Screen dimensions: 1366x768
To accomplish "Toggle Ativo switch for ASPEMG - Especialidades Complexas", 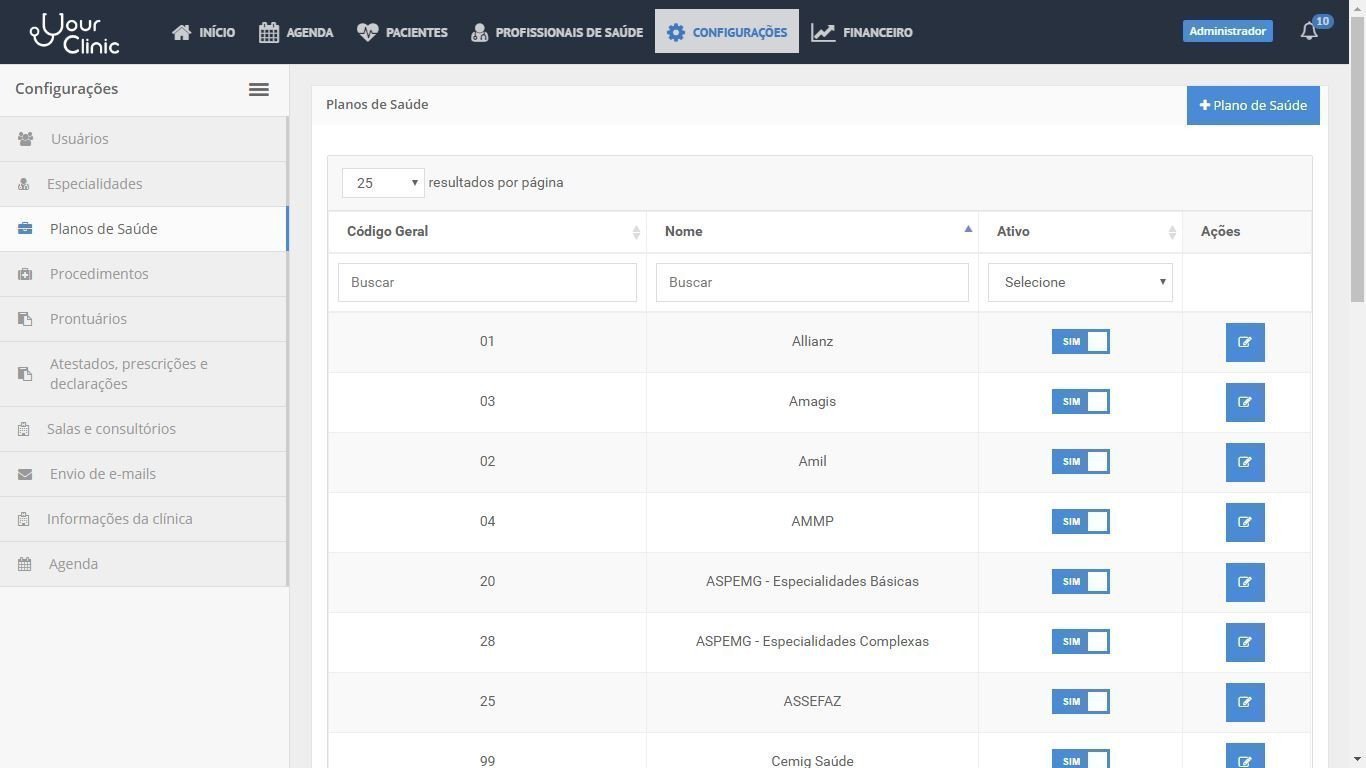I will (1080, 642).
